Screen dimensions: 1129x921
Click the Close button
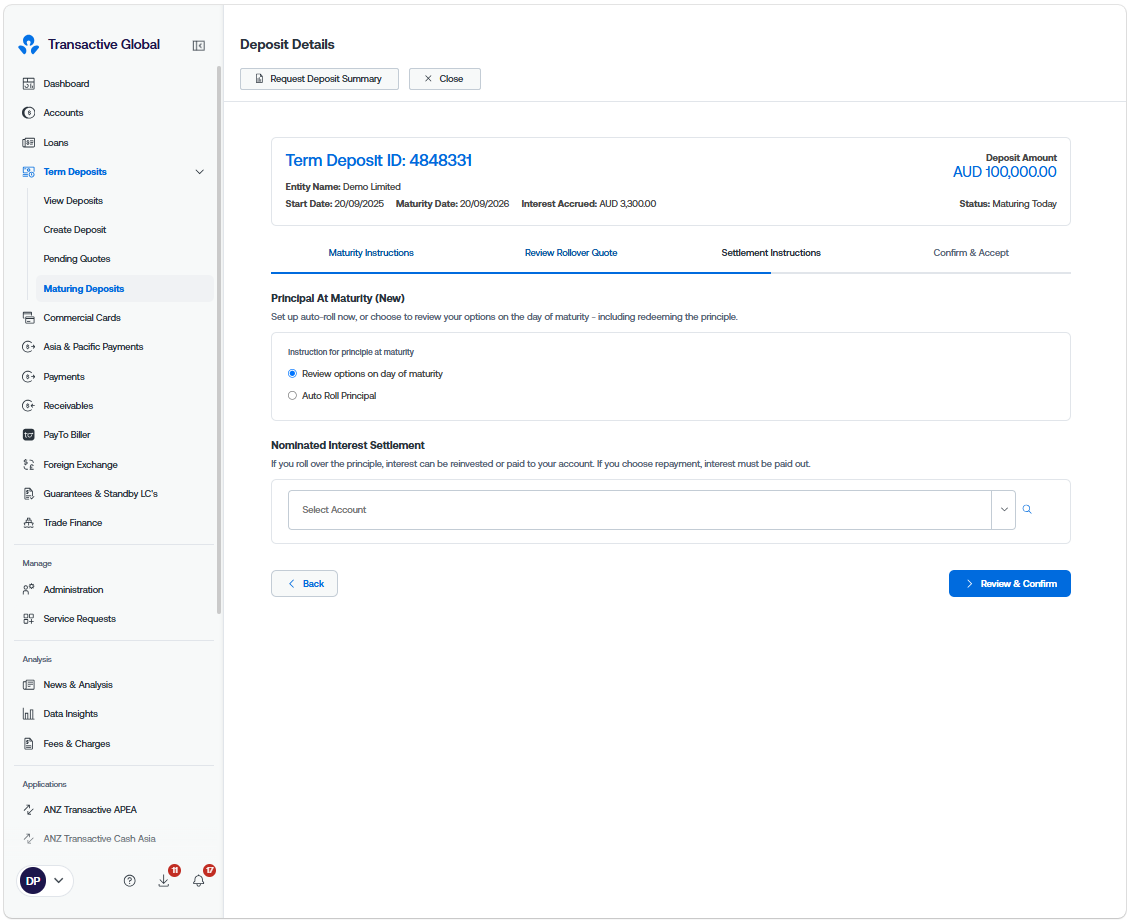point(444,78)
